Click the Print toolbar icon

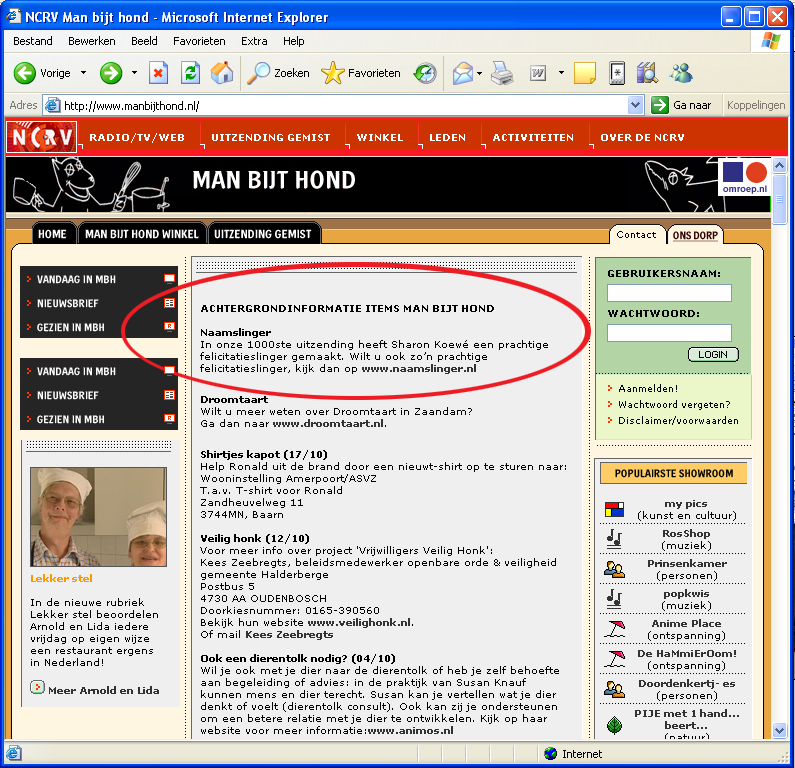click(501, 73)
